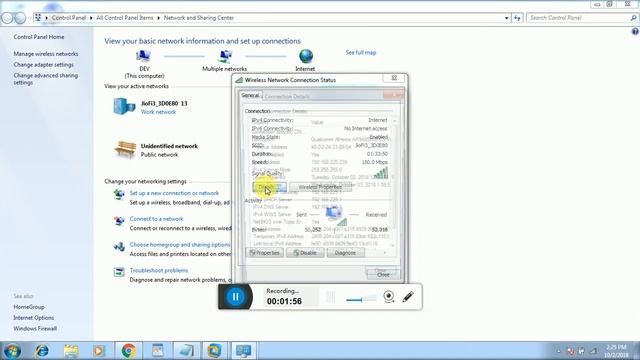Click the Troubleshoot problems icon
Image resolution: width=640 pixels, height=360 pixels.
[119, 272]
